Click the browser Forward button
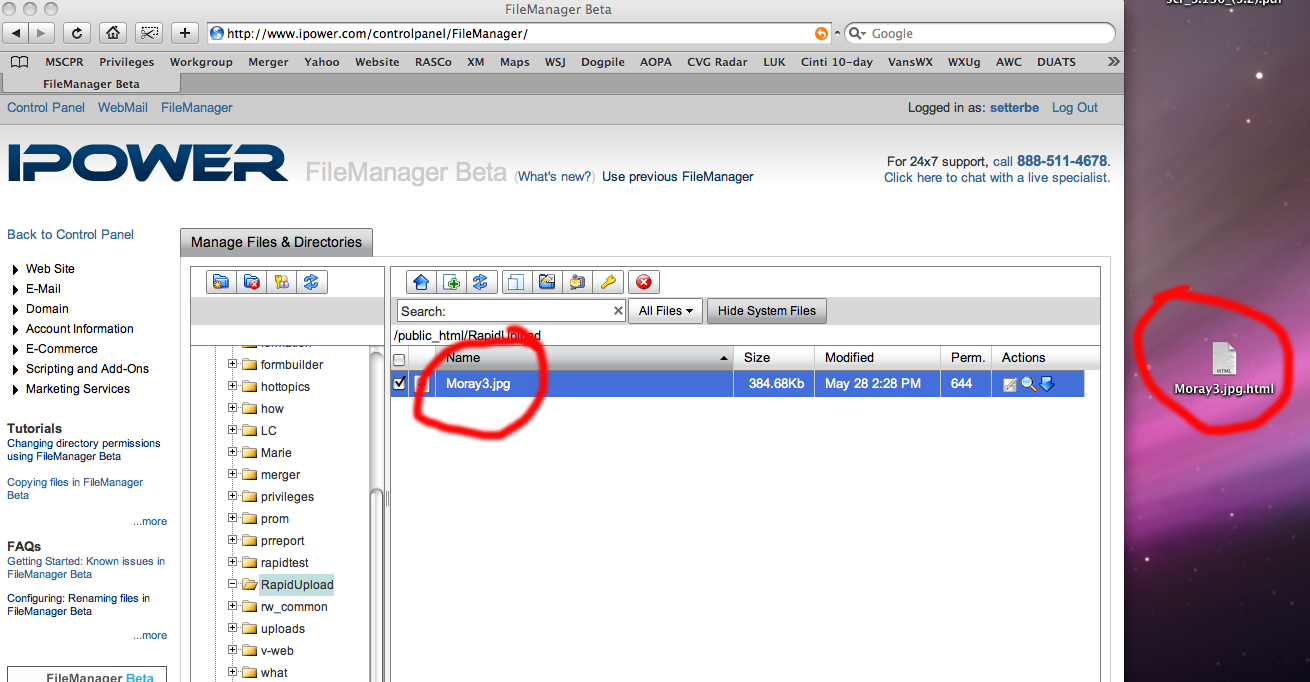This screenshot has height=682, width=1310. point(42,33)
